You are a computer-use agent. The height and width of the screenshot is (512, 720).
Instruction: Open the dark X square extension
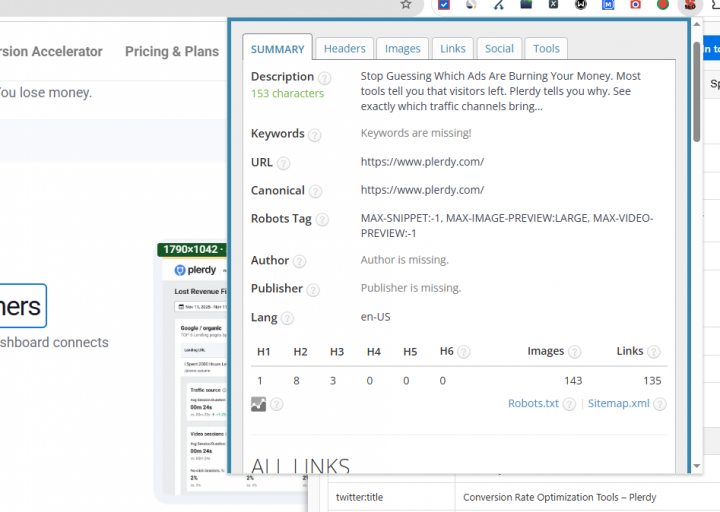coord(553,5)
